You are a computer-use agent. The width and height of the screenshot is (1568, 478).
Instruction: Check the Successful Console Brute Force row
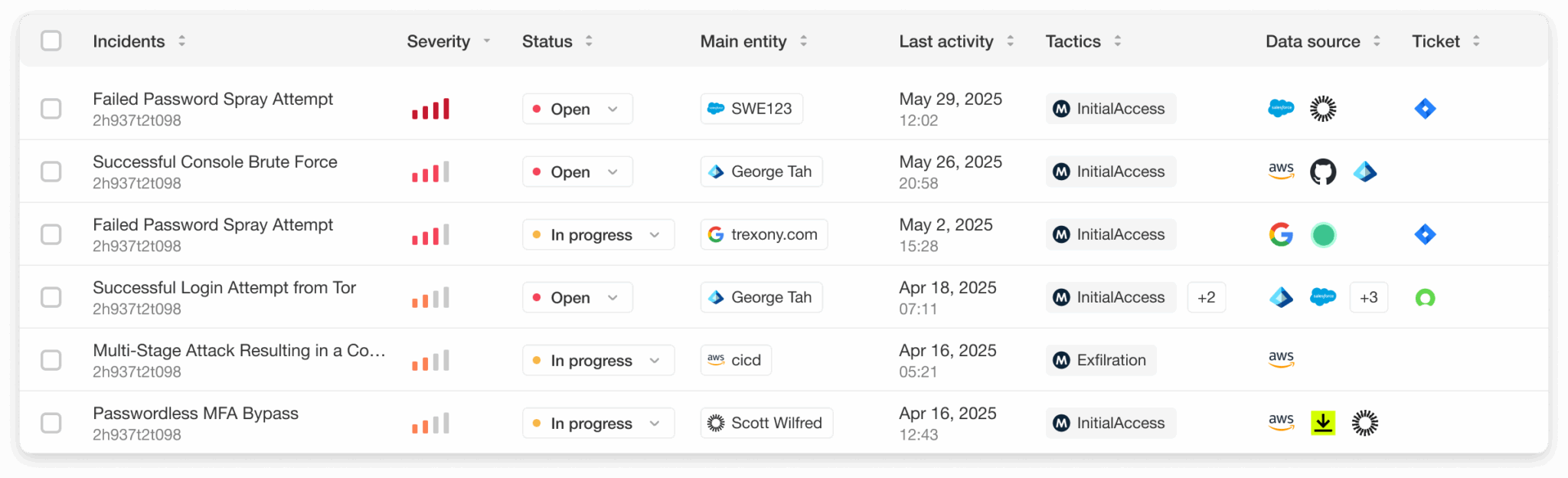51,172
